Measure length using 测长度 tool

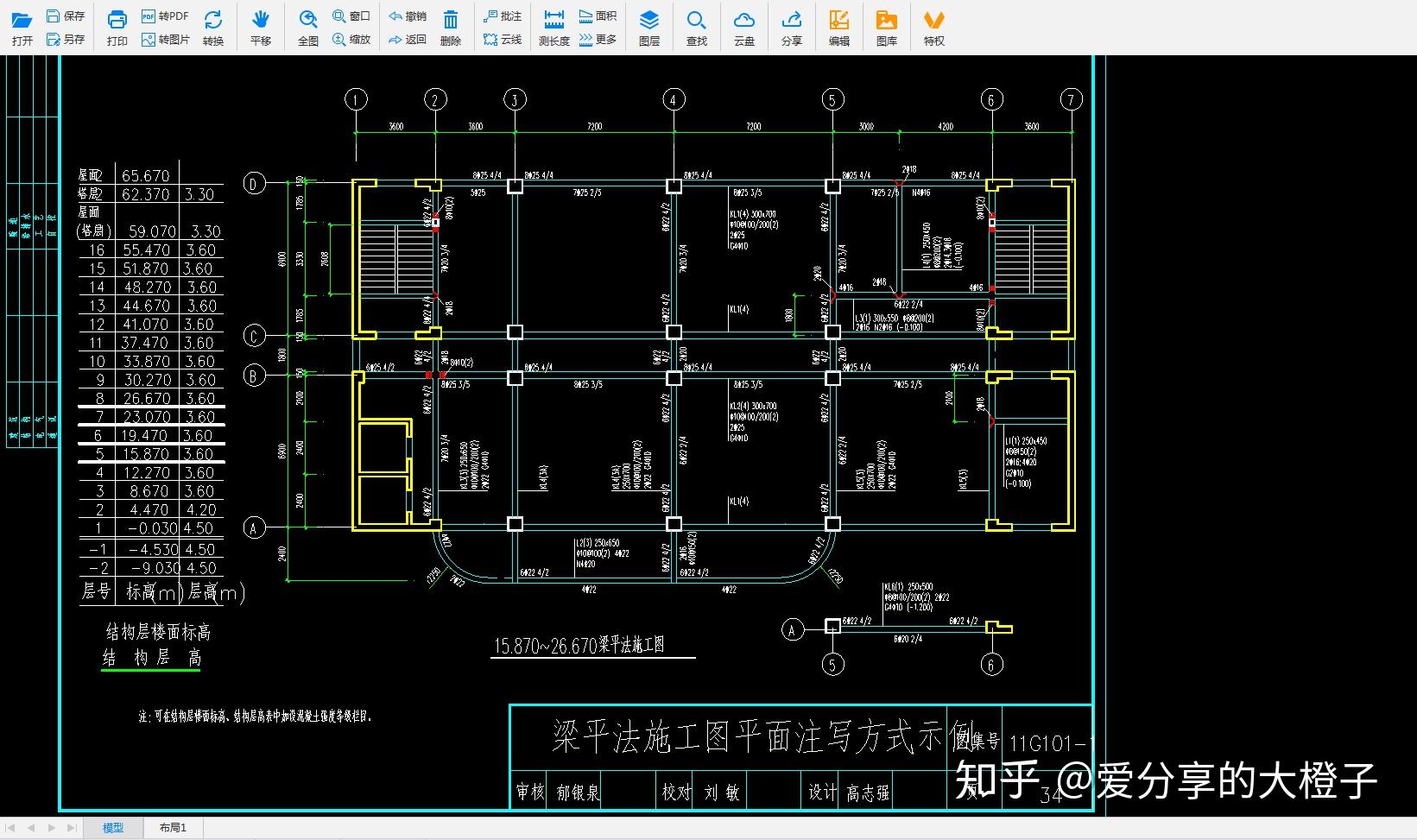pos(554,28)
